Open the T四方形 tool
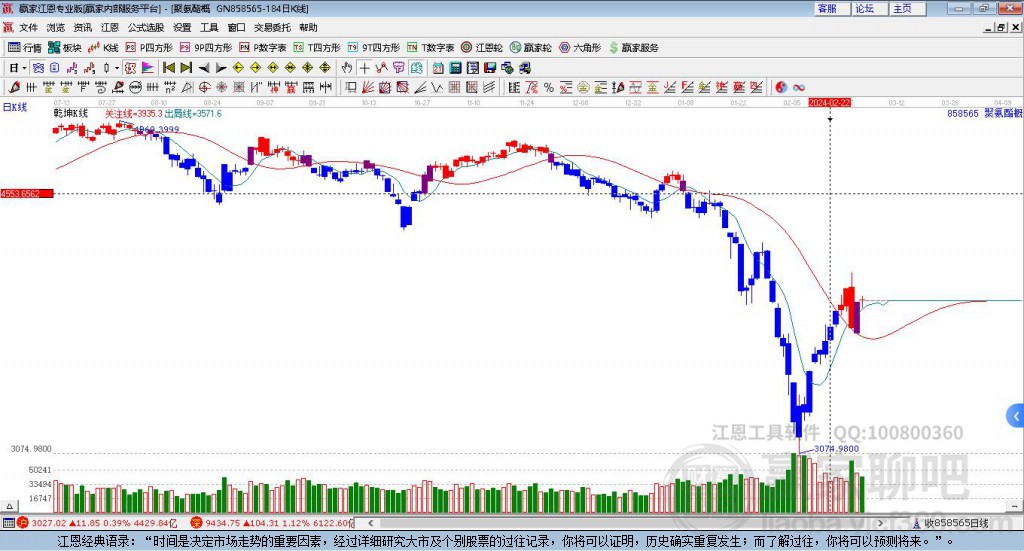Viewport: 1024px width, 551px height. [x=317, y=48]
